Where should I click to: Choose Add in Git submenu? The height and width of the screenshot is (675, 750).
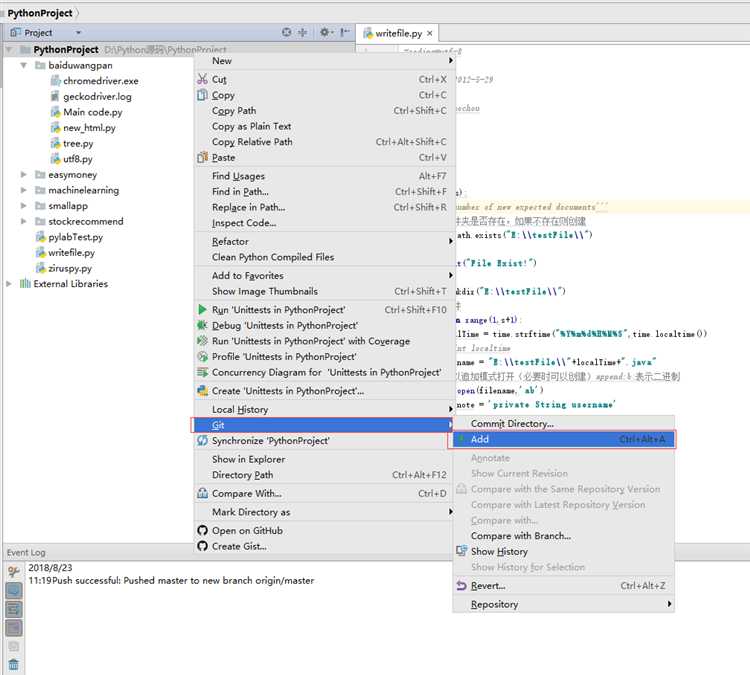point(562,439)
